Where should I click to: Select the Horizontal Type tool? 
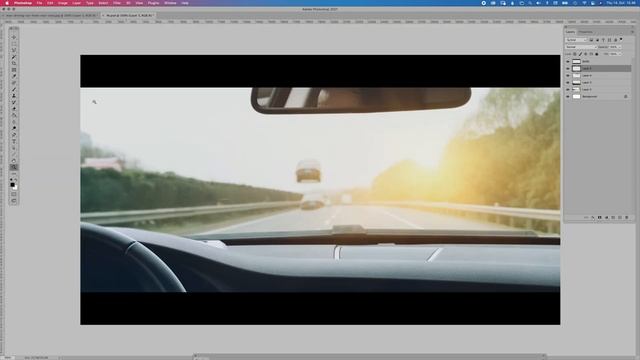pos(14,141)
